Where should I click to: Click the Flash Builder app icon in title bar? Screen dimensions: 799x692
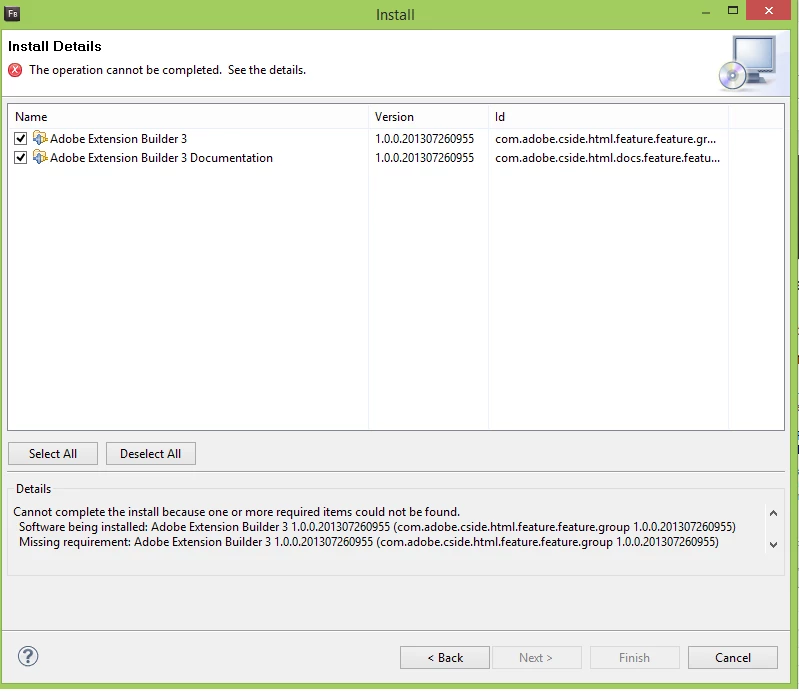tap(12, 13)
